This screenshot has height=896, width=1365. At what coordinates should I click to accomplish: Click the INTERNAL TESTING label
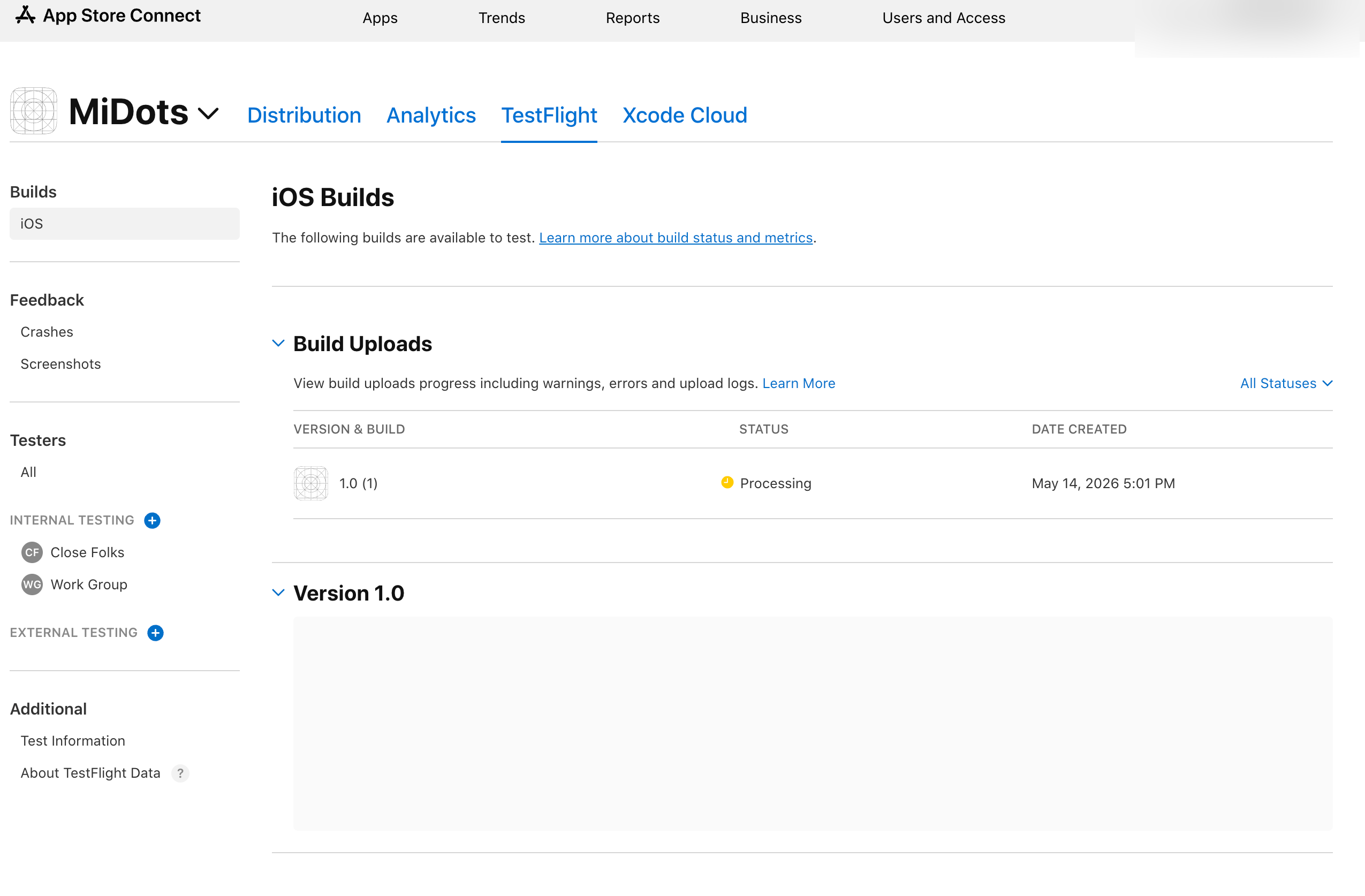[72, 520]
